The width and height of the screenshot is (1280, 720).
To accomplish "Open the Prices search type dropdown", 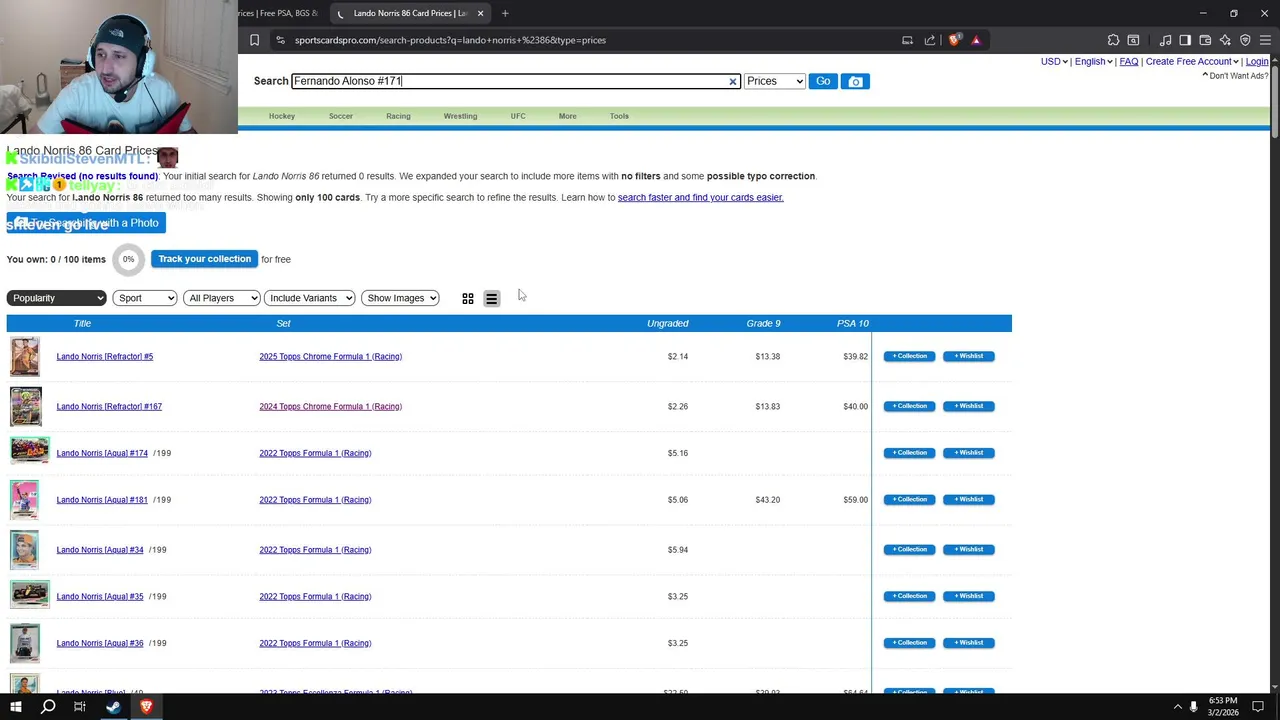I will 775,81.
